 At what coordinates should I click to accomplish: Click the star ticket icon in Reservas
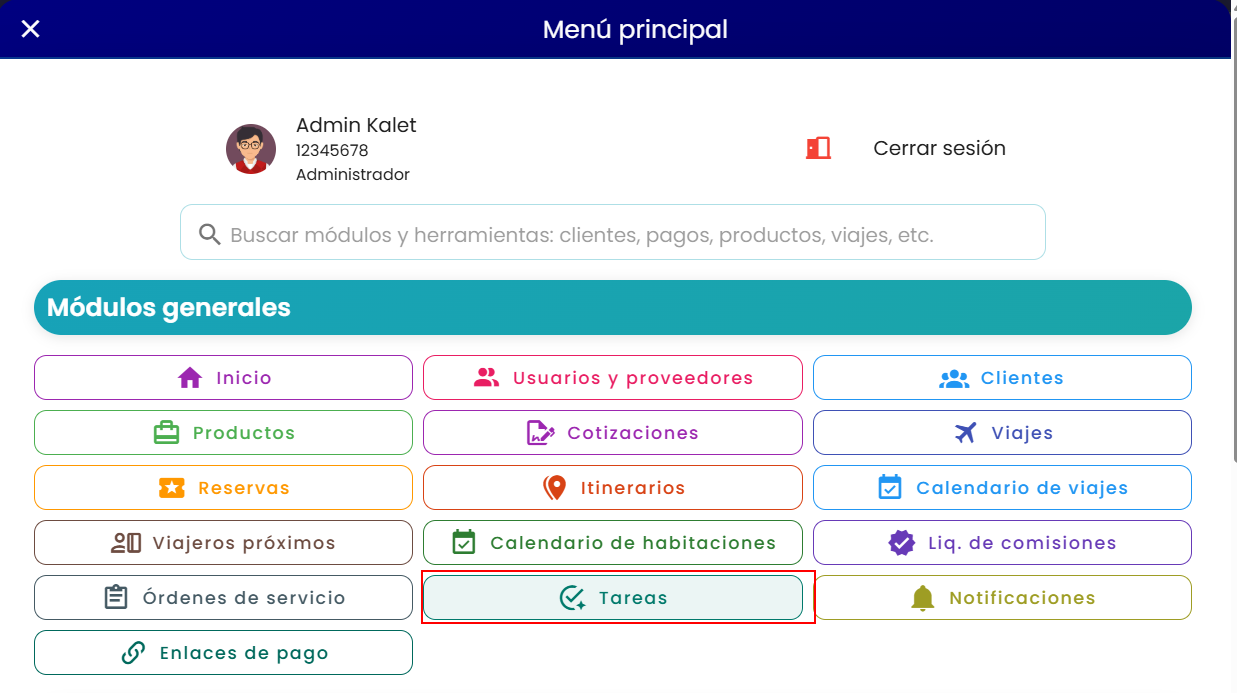[172, 488]
